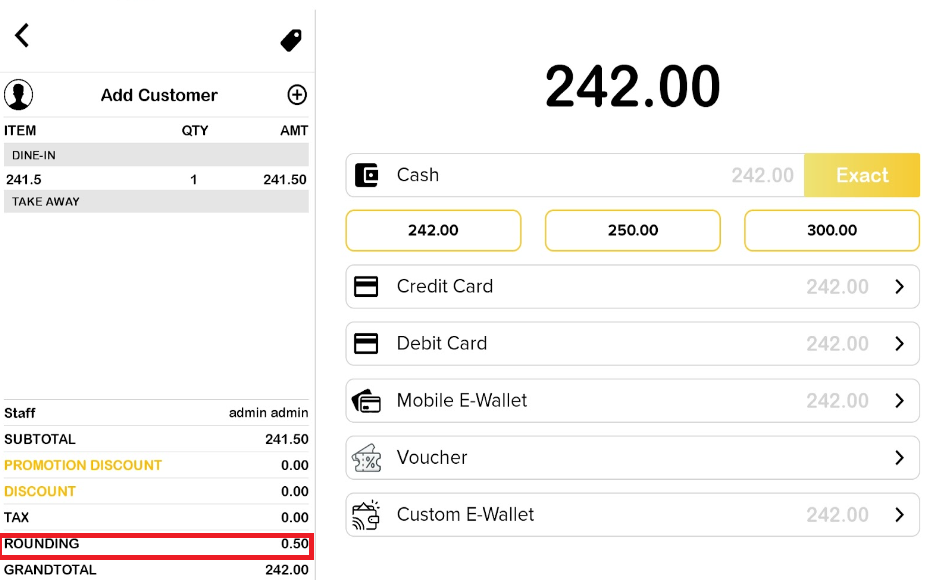Click the Debit Card icon
Image resolution: width=948 pixels, height=580 pixels.
tap(367, 344)
